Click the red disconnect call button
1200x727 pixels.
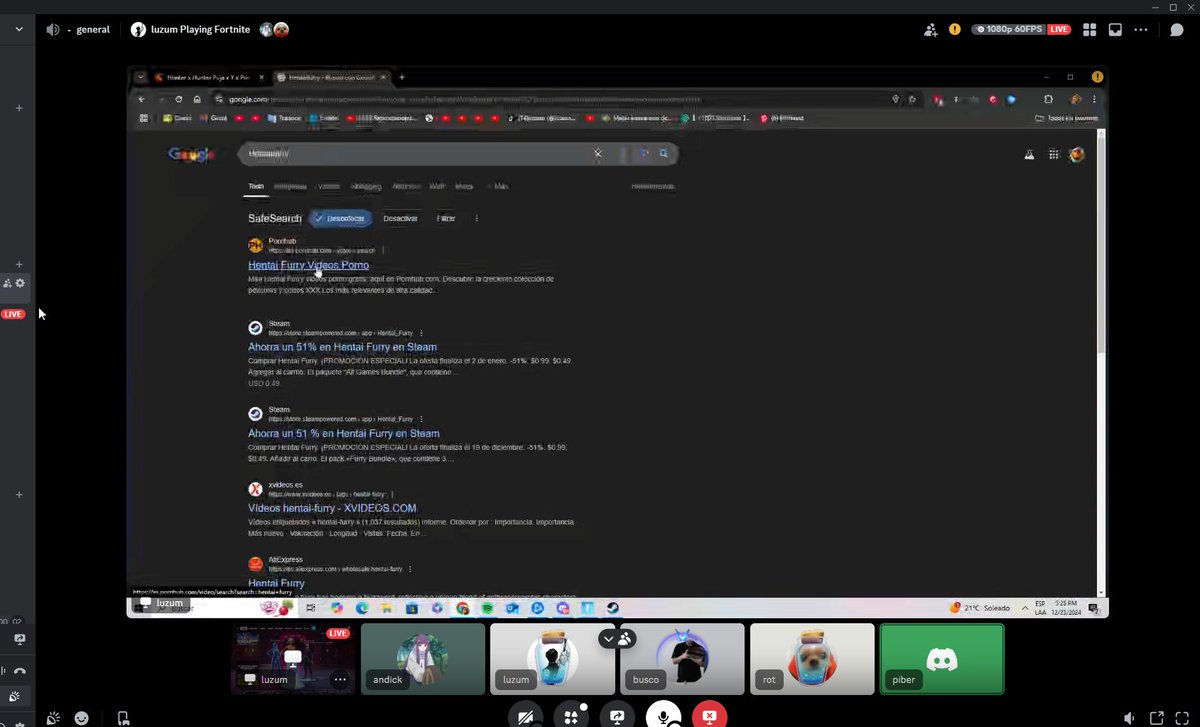click(x=709, y=716)
